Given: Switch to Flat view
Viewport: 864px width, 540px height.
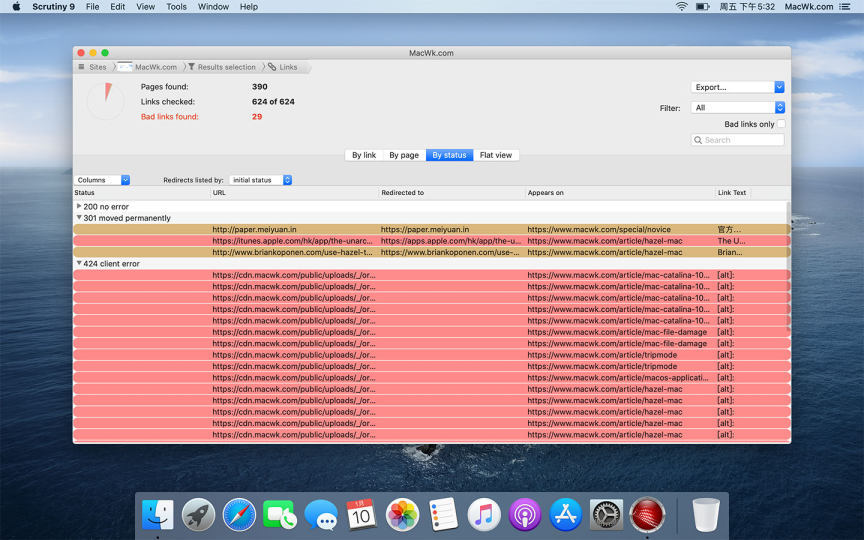Looking at the screenshot, I should click(x=496, y=155).
